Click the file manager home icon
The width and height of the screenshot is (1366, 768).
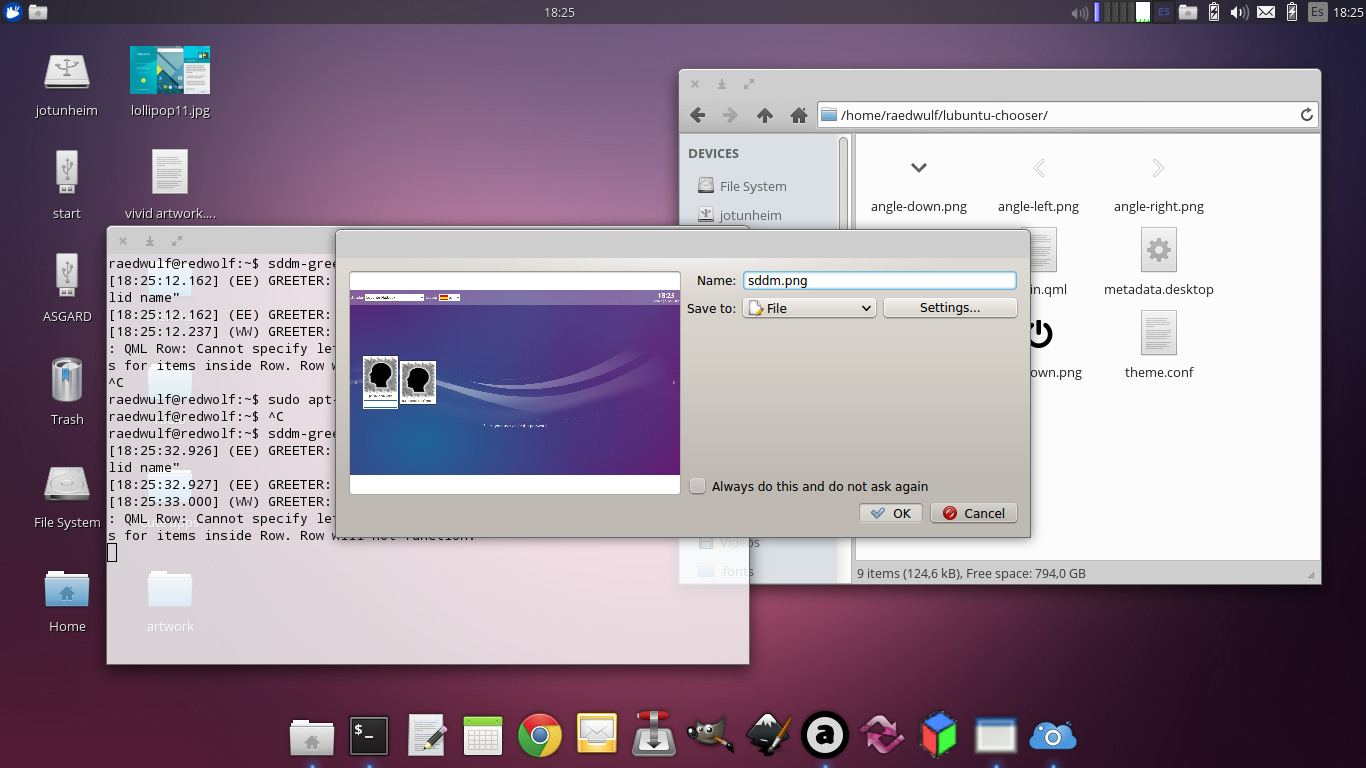click(798, 115)
